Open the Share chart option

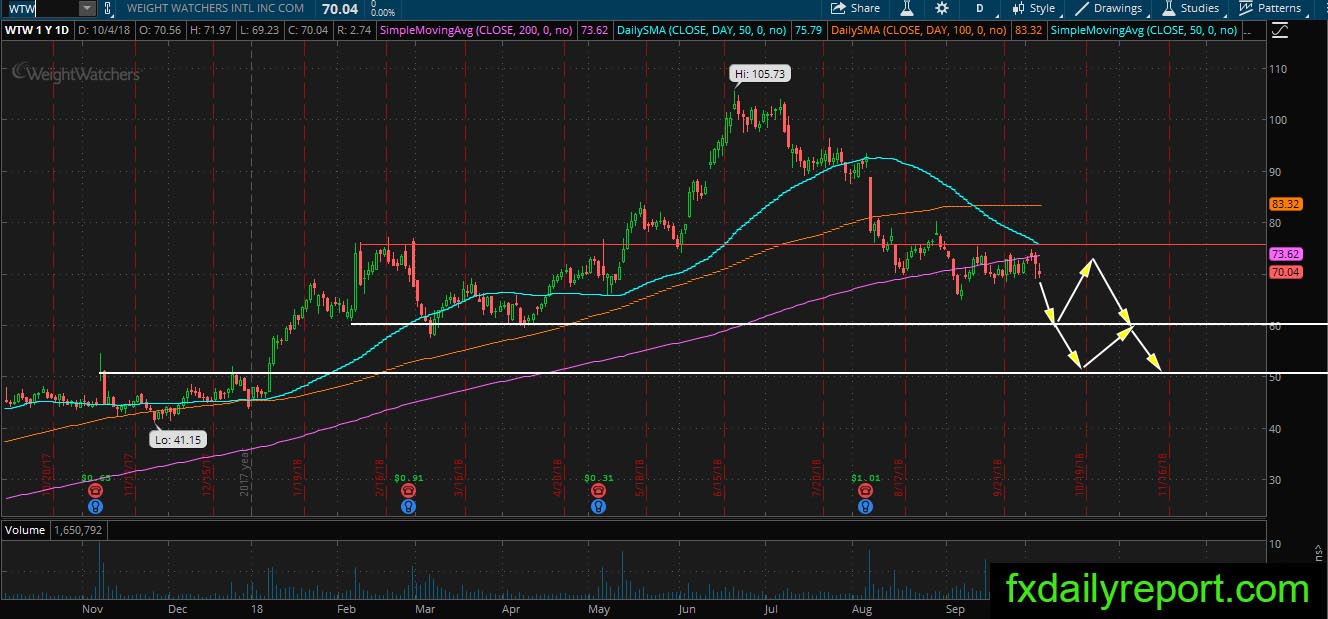[855, 8]
